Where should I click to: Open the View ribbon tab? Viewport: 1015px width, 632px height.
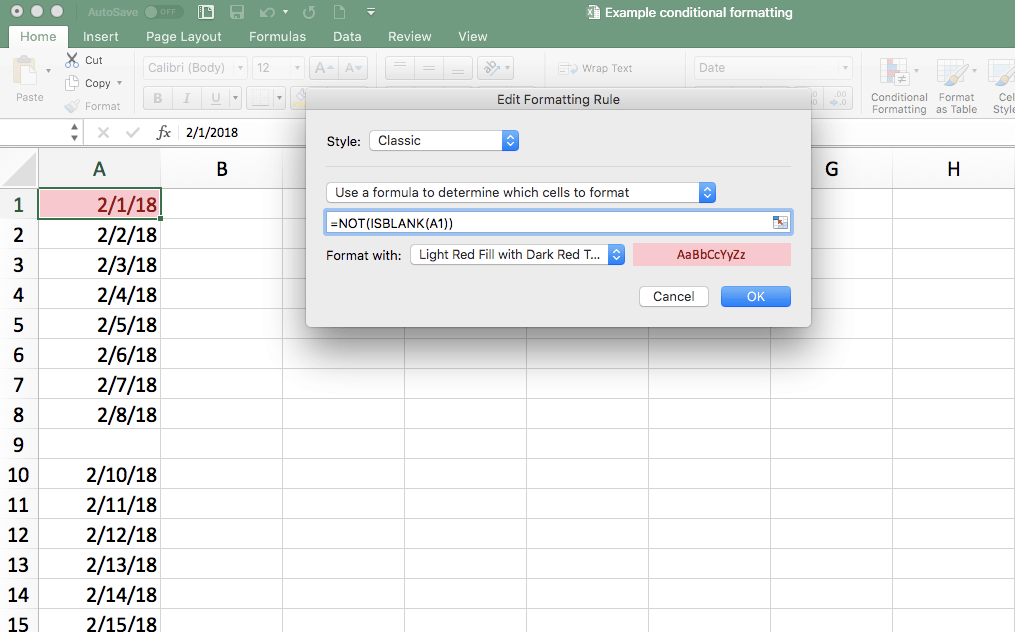(473, 36)
